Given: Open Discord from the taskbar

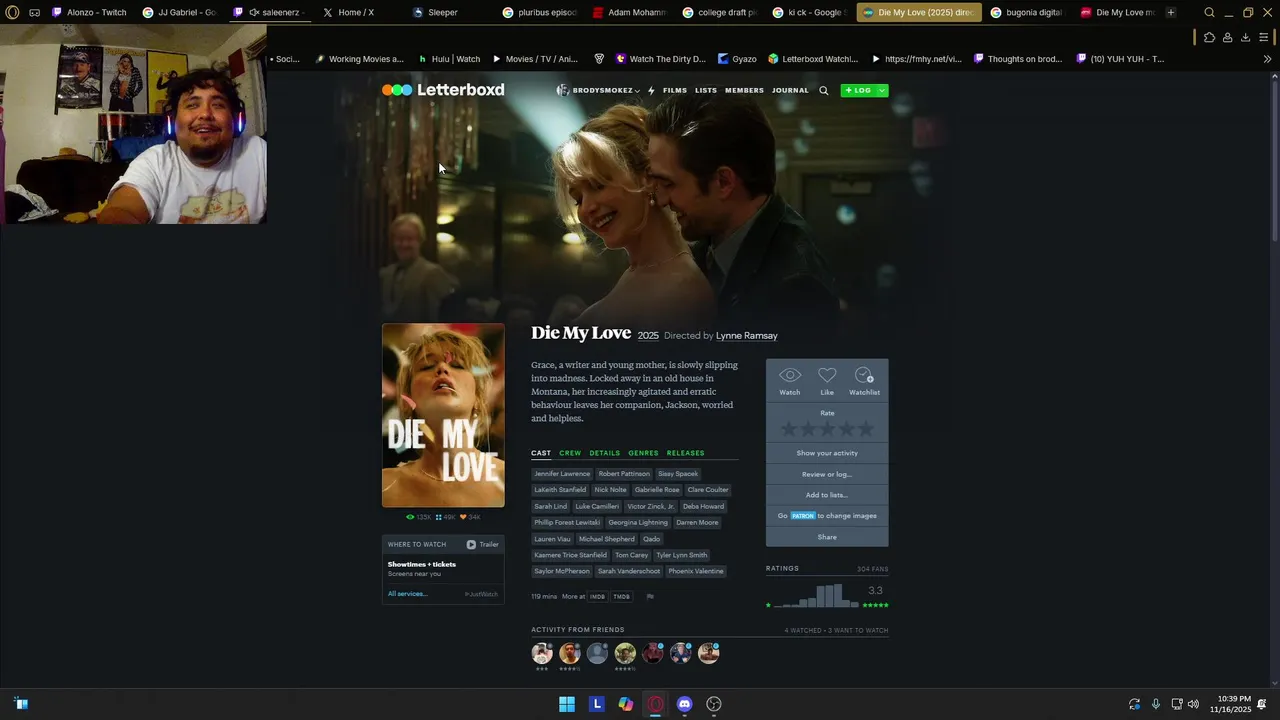Looking at the screenshot, I should pyautogui.click(x=684, y=704).
